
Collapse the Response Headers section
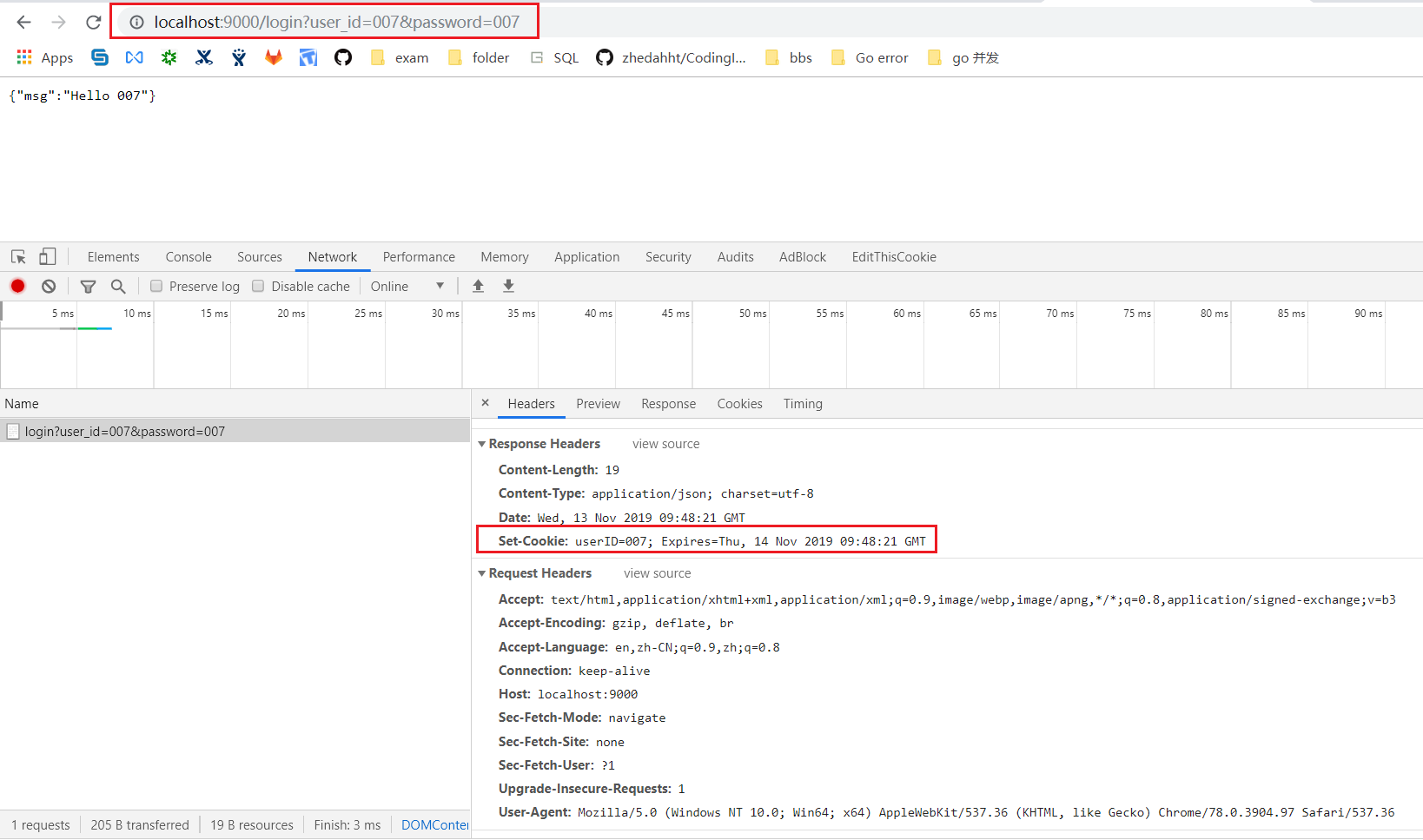point(482,444)
